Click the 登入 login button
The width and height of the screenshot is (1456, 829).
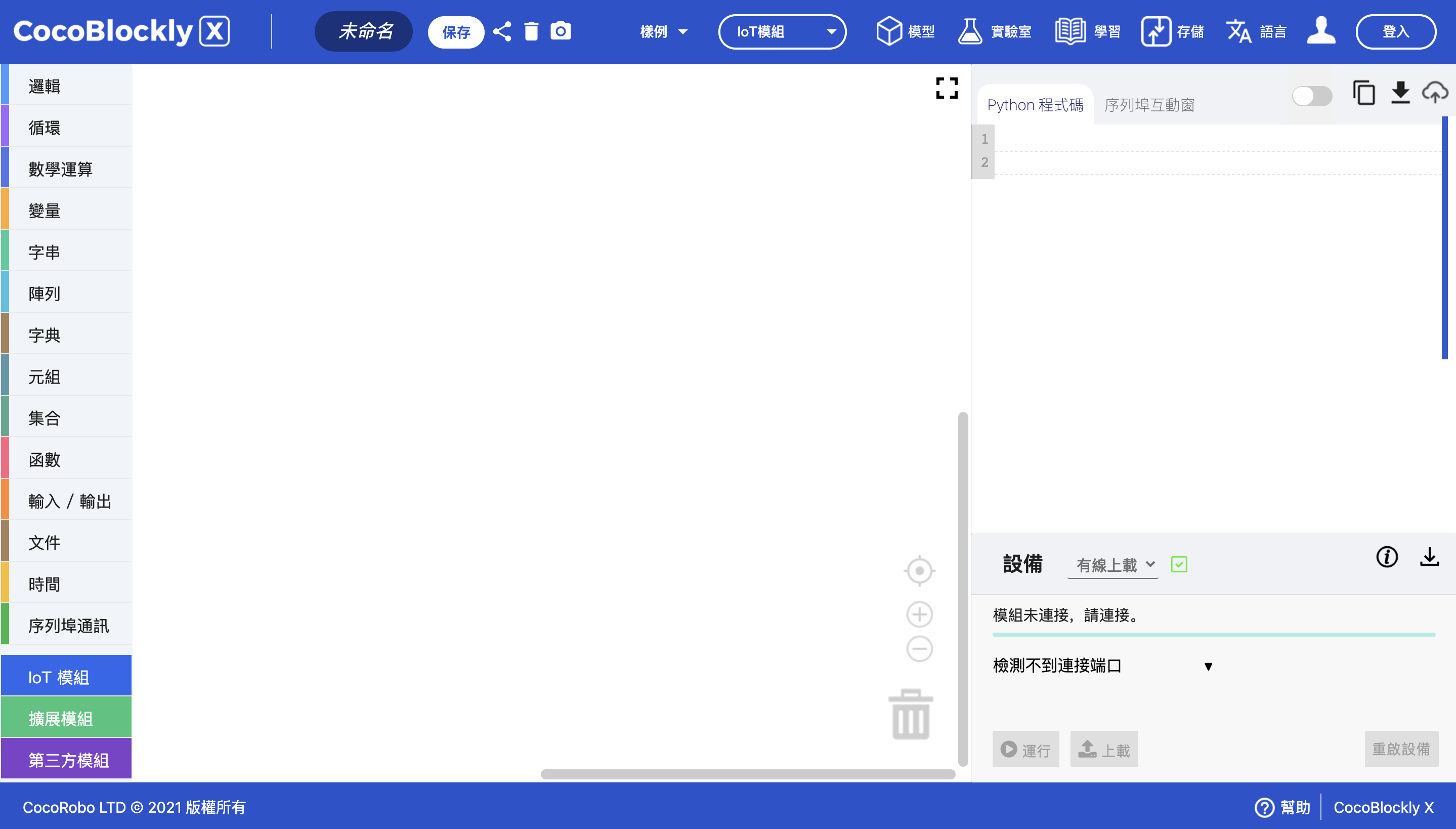coord(1396,31)
